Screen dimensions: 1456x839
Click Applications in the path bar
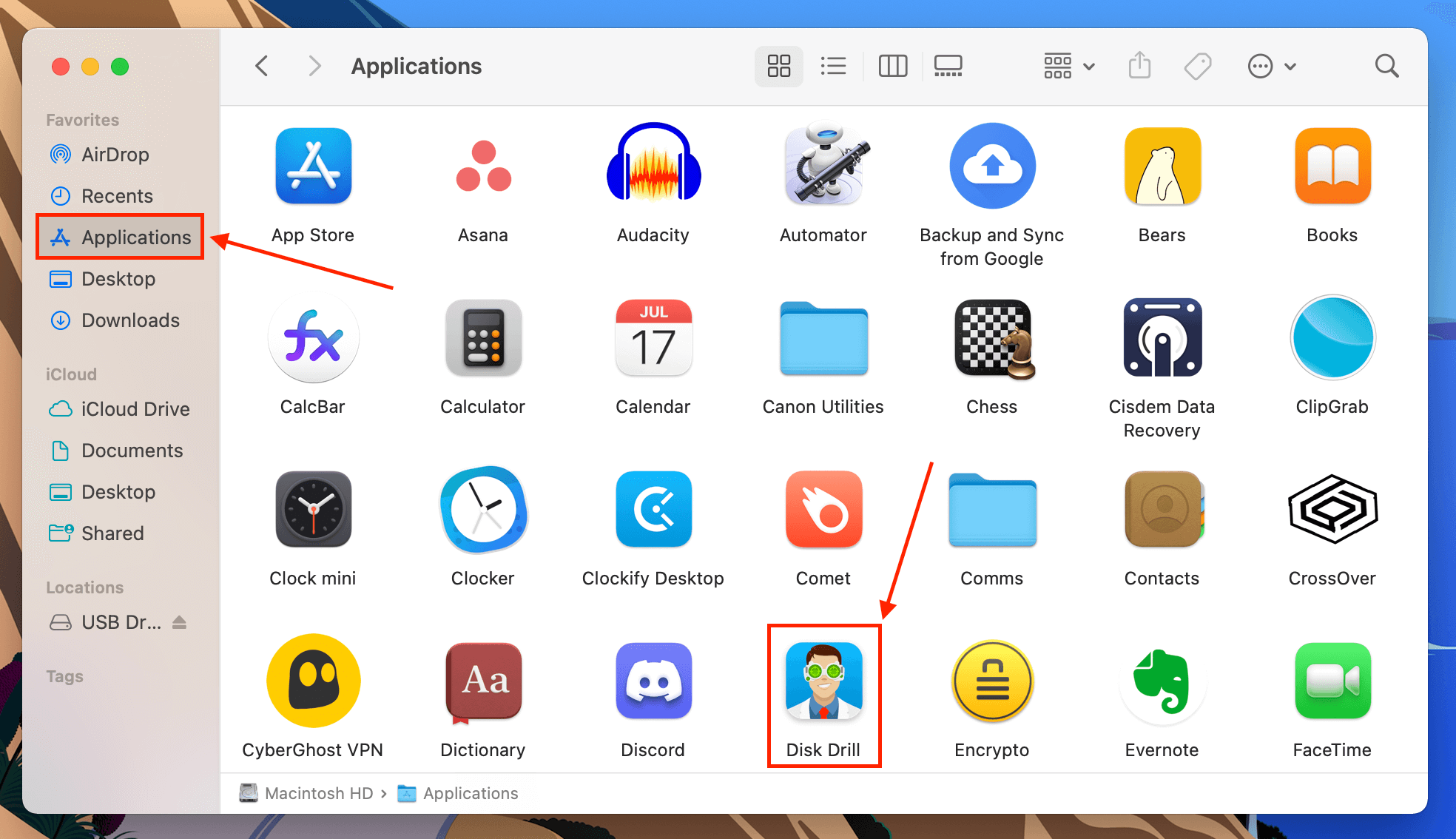(x=458, y=793)
